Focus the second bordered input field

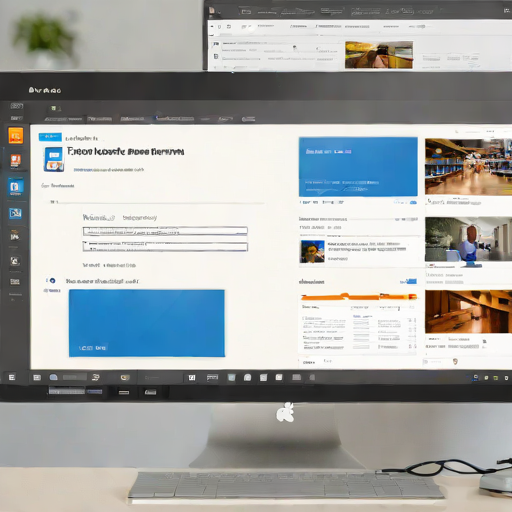tap(165, 247)
